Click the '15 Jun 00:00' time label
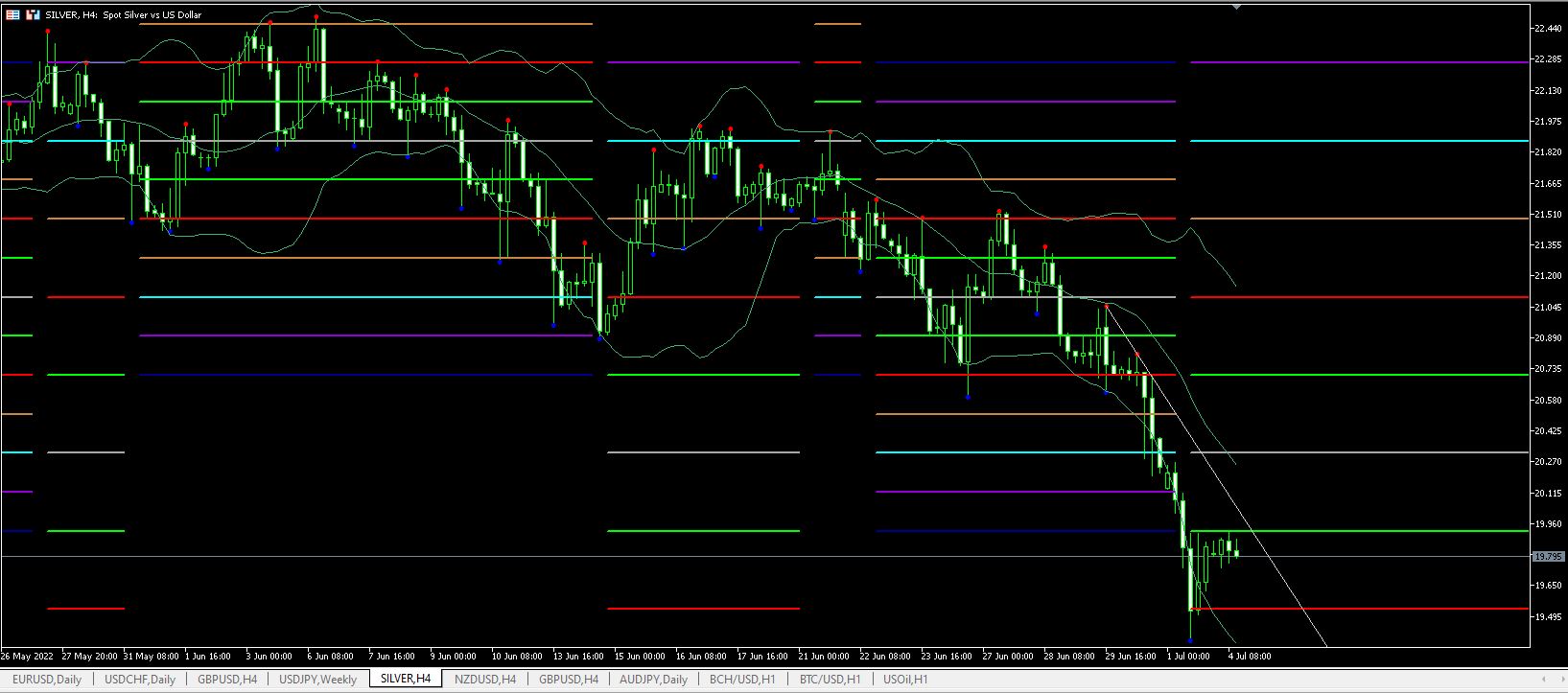1568x693 pixels. coord(640,657)
